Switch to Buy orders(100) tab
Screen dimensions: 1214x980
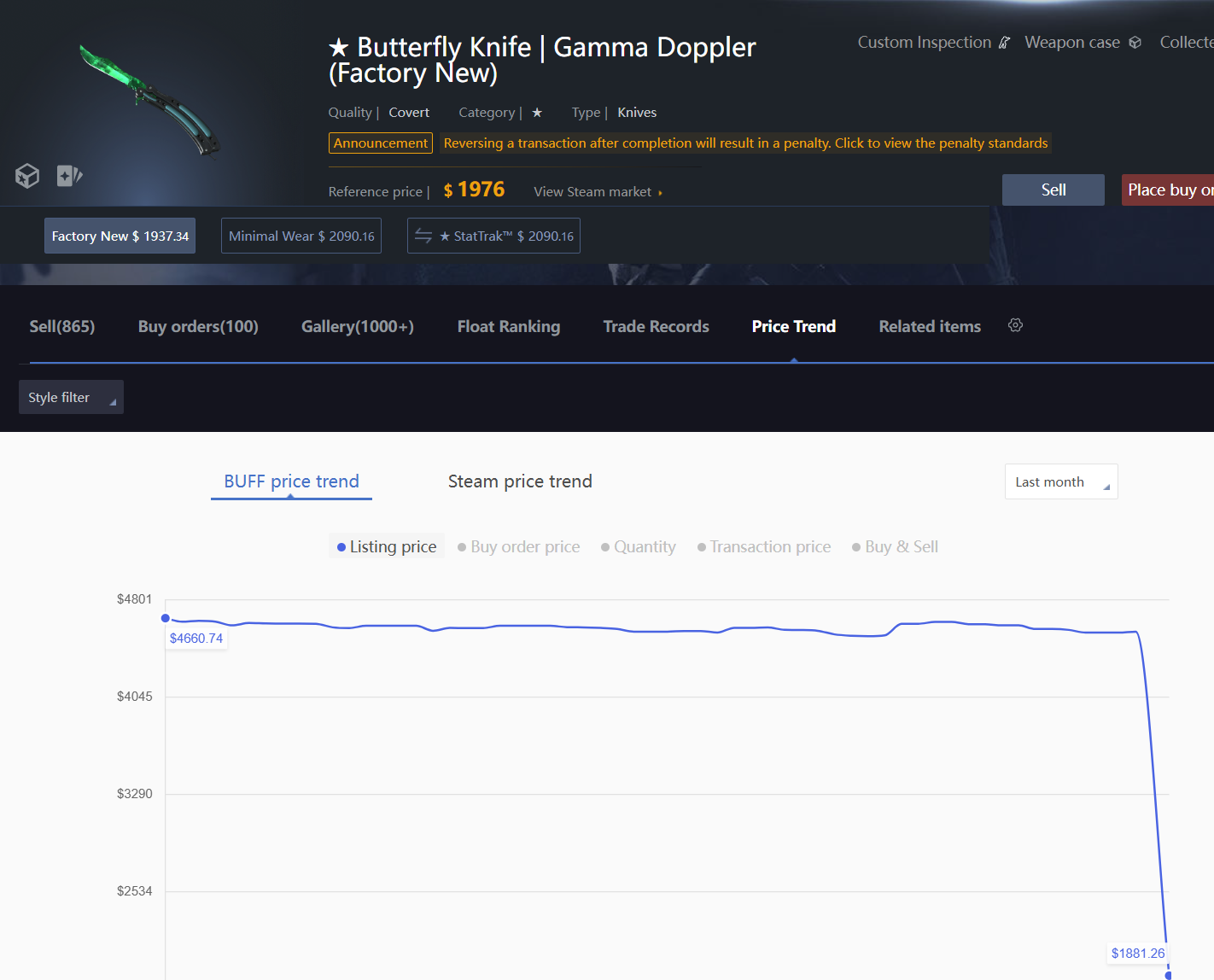click(x=198, y=326)
